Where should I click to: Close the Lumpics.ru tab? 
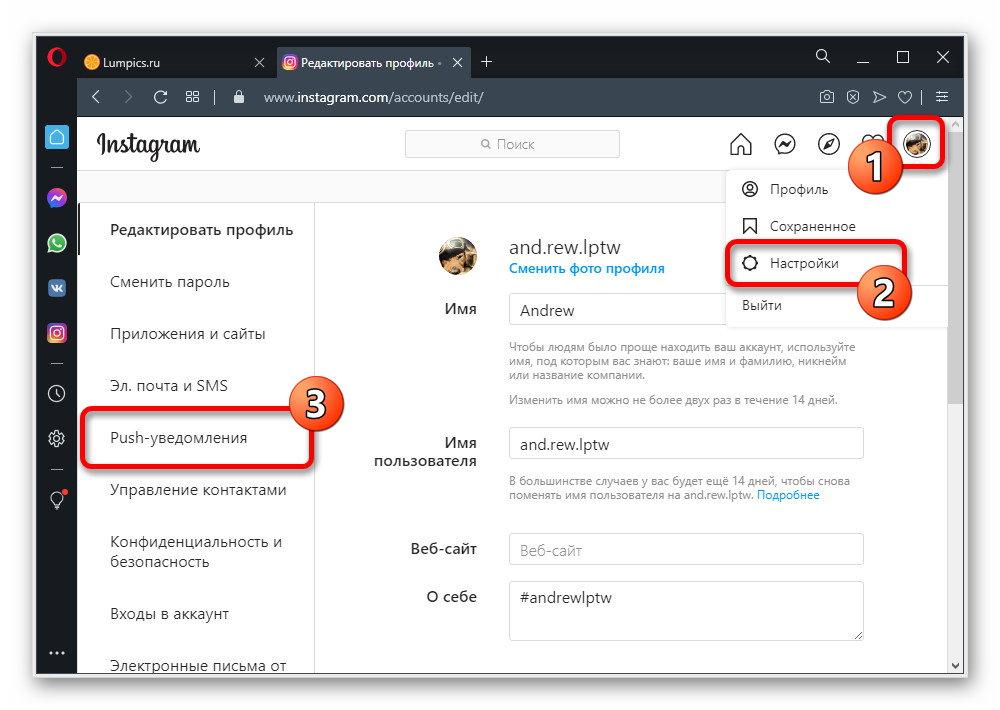pos(259,63)
